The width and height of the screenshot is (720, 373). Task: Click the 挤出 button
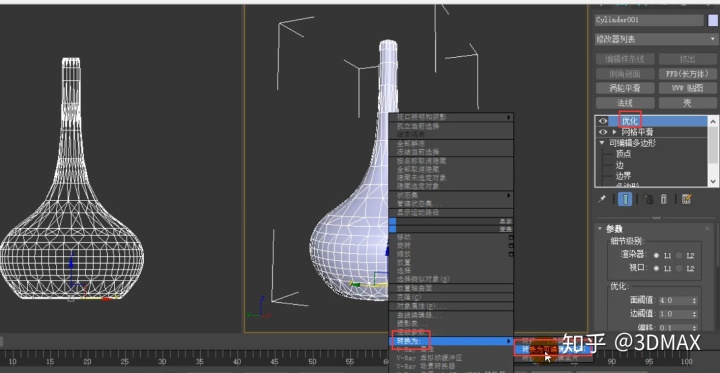click(687, 59)
